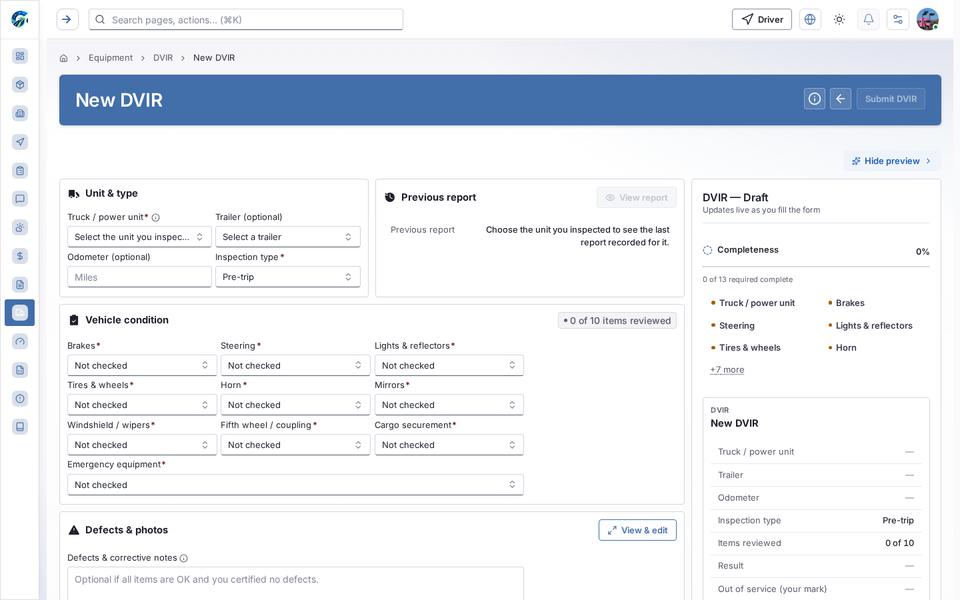Click View & edit in Defects & photos

[637, 530]
